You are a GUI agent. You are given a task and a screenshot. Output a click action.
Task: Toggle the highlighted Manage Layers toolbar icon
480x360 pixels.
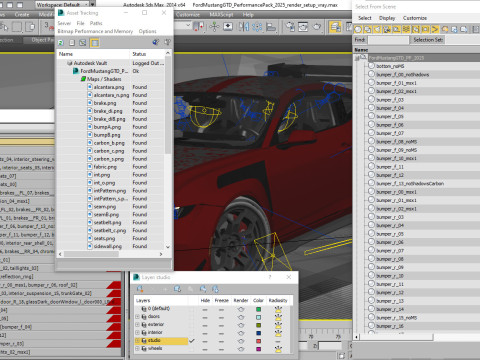click(x=335, y=27)
